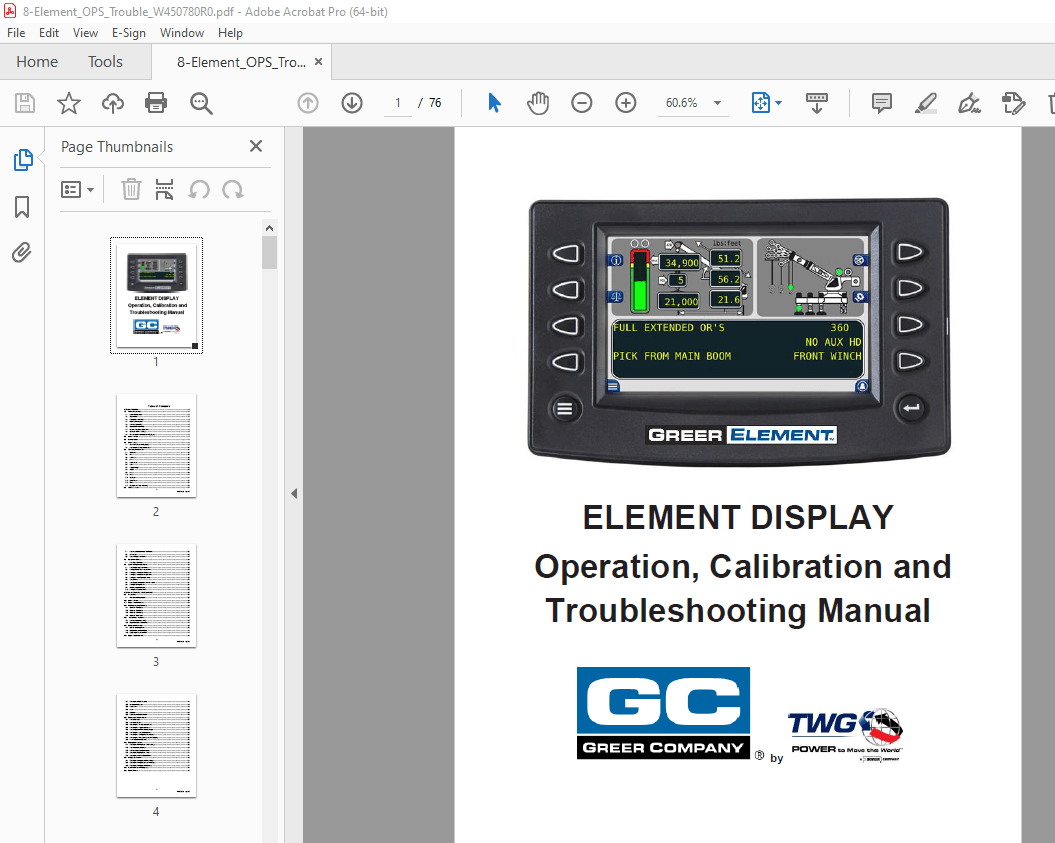Select the Hand tool
Image resolution: width=1055 pixels, height=843 pixels.
pos(538,103)
